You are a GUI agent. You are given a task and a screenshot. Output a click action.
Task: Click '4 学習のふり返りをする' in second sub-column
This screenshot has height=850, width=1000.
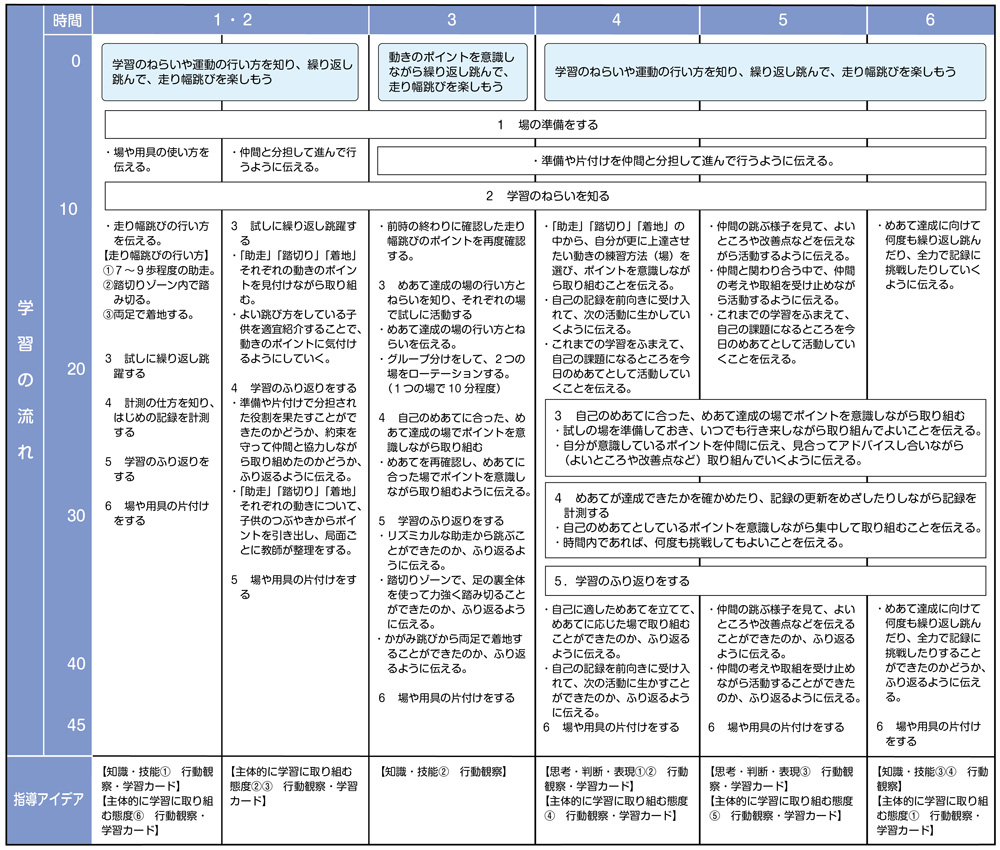click(294, 388)
